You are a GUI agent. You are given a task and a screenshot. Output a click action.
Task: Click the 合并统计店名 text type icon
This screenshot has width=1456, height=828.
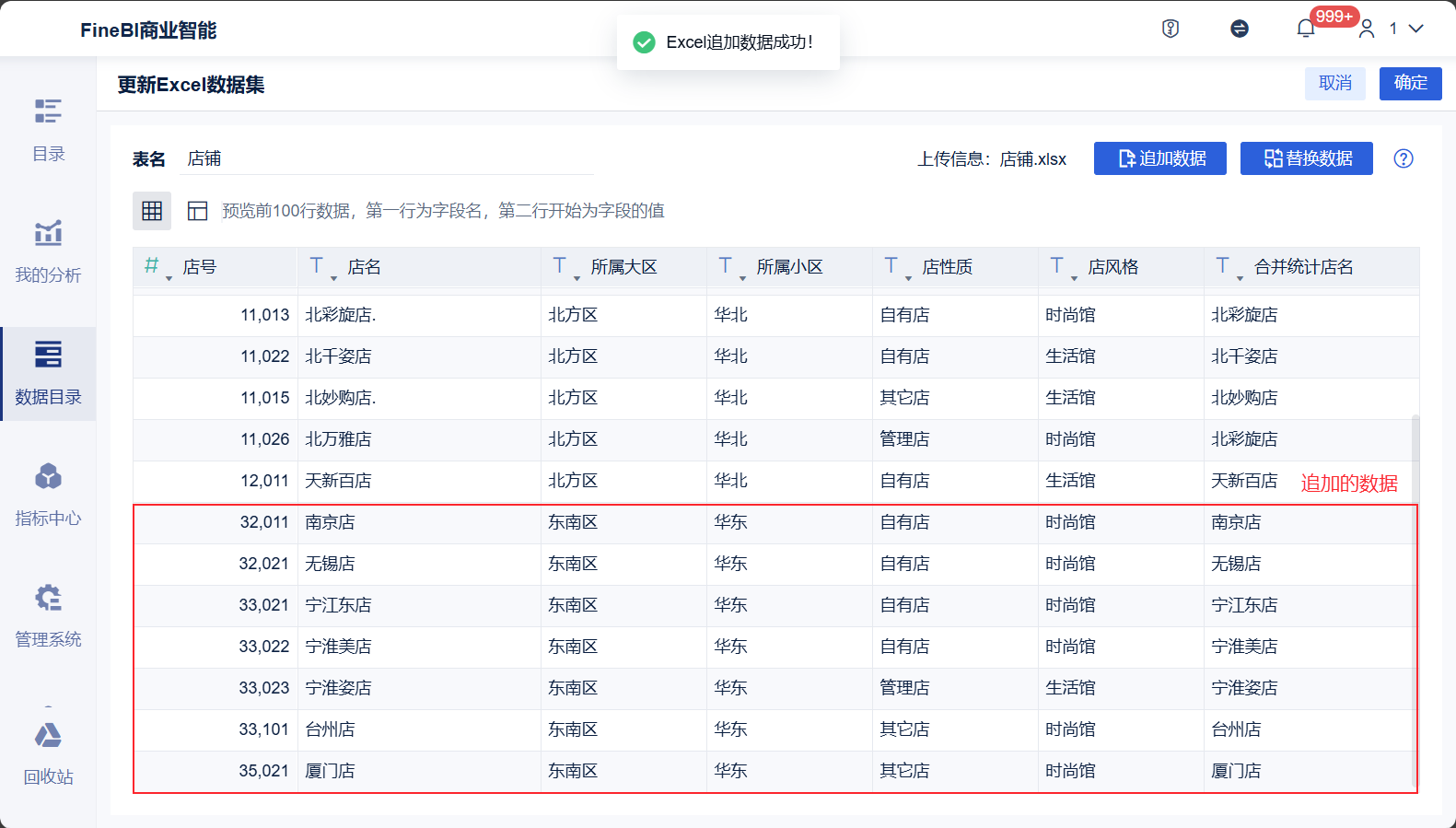pos(1223,265)
